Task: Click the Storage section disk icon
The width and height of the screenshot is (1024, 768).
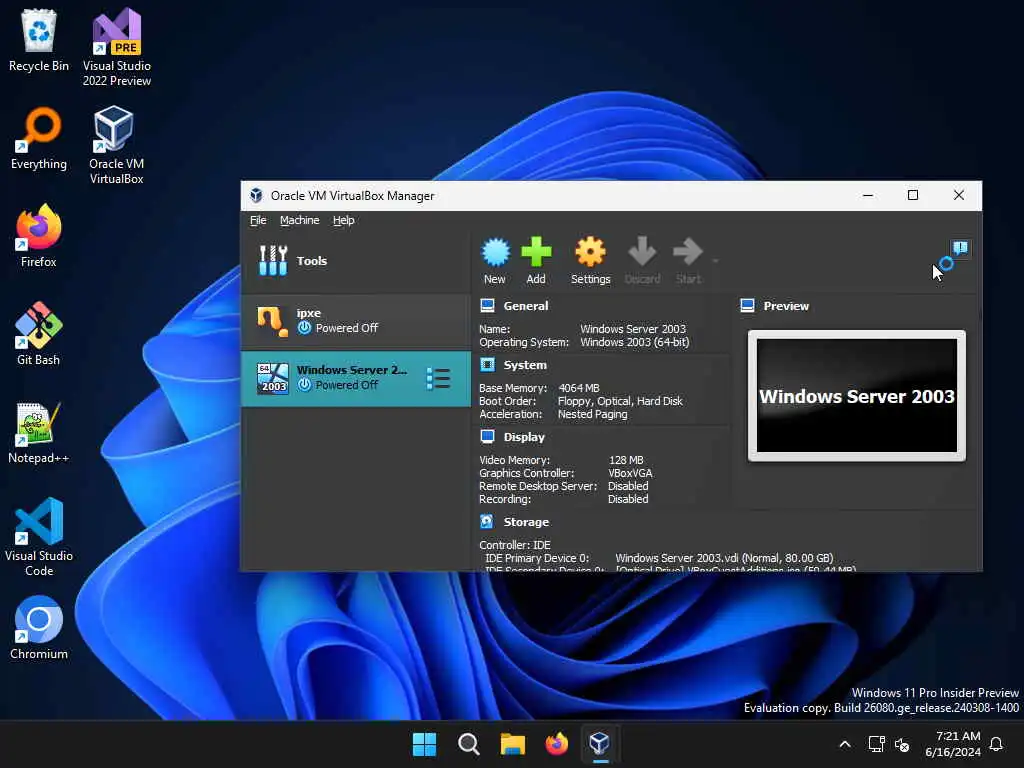Action: (x=487, y=521)
